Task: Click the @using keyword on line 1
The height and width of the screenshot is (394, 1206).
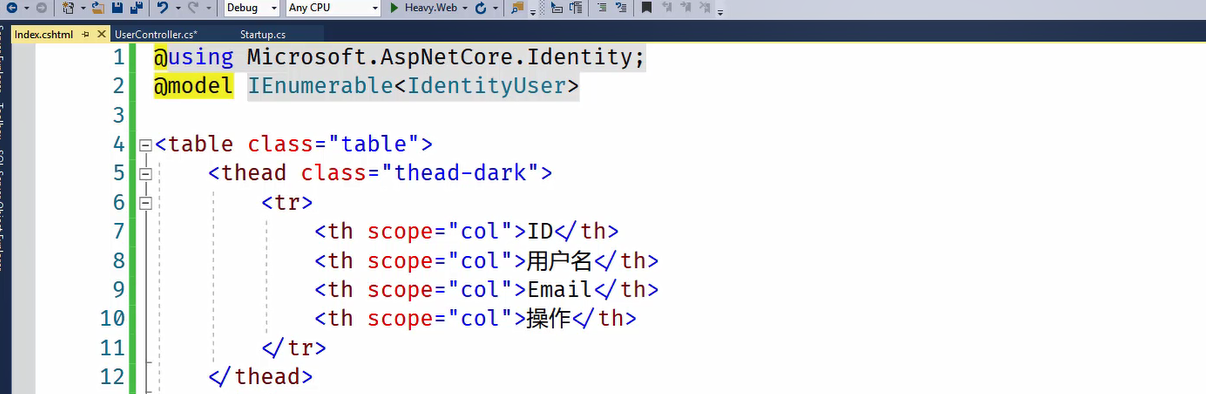Action: [194, 57]
